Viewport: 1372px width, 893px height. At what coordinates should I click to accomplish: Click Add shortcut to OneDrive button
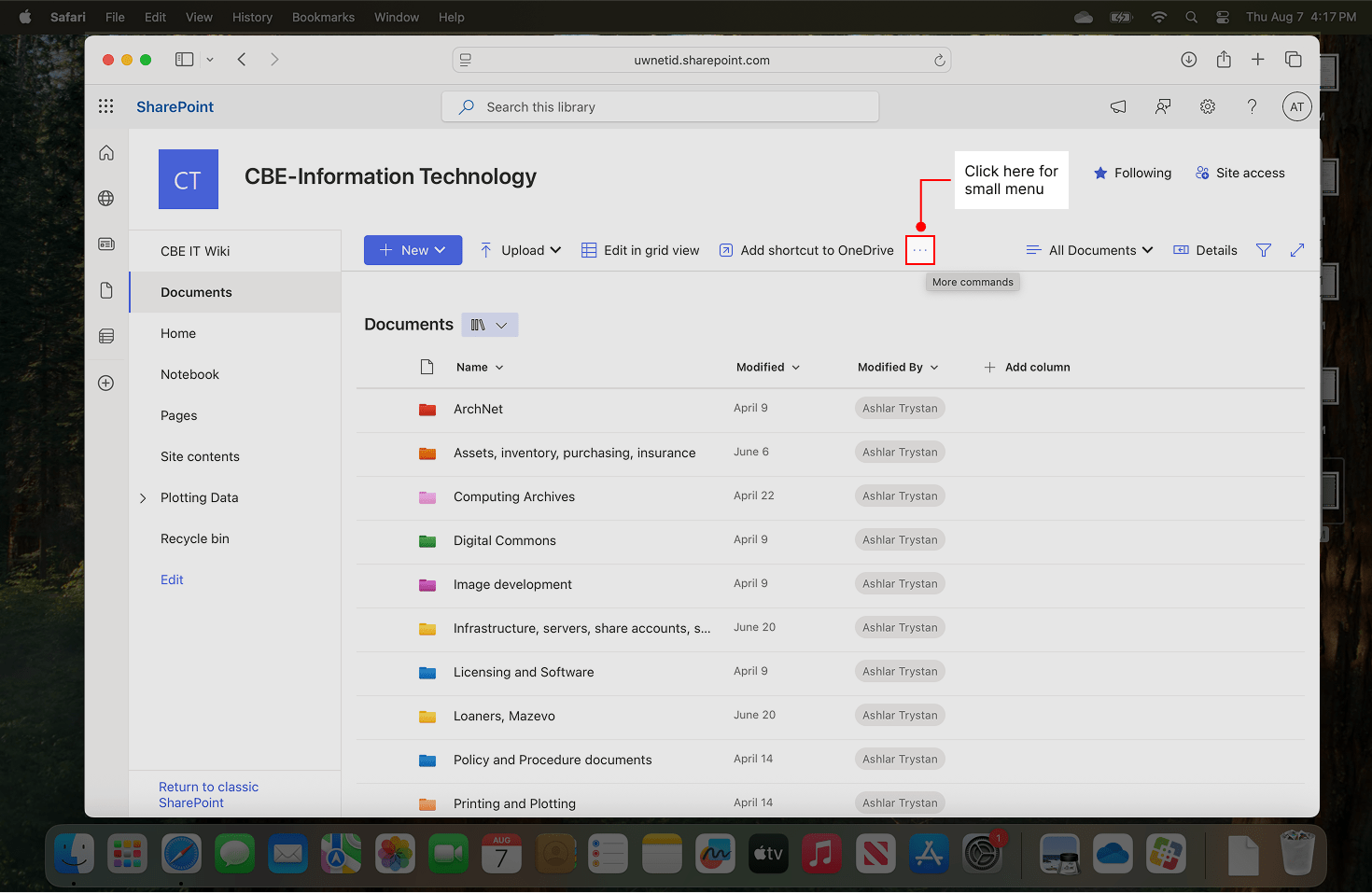[806, 250]
